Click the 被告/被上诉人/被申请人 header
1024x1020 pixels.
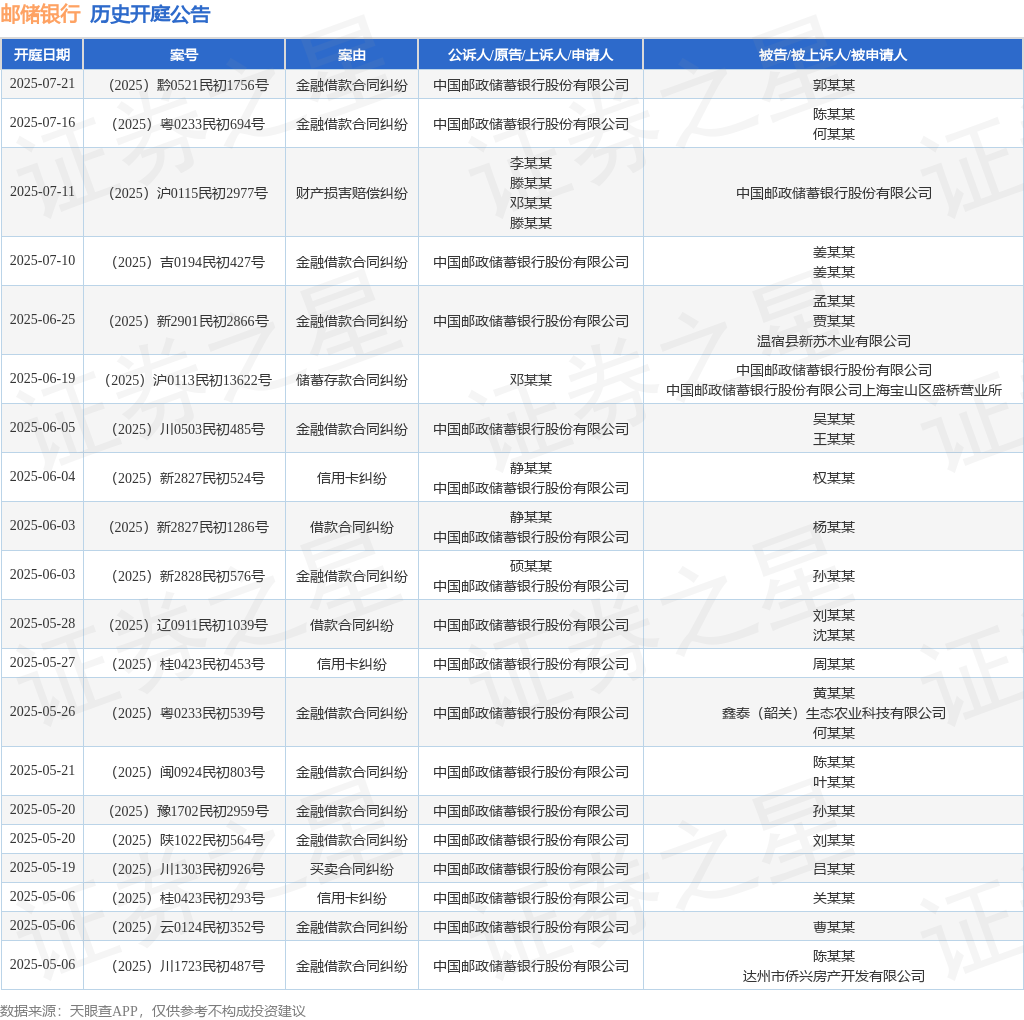click(x=833, y=55)
